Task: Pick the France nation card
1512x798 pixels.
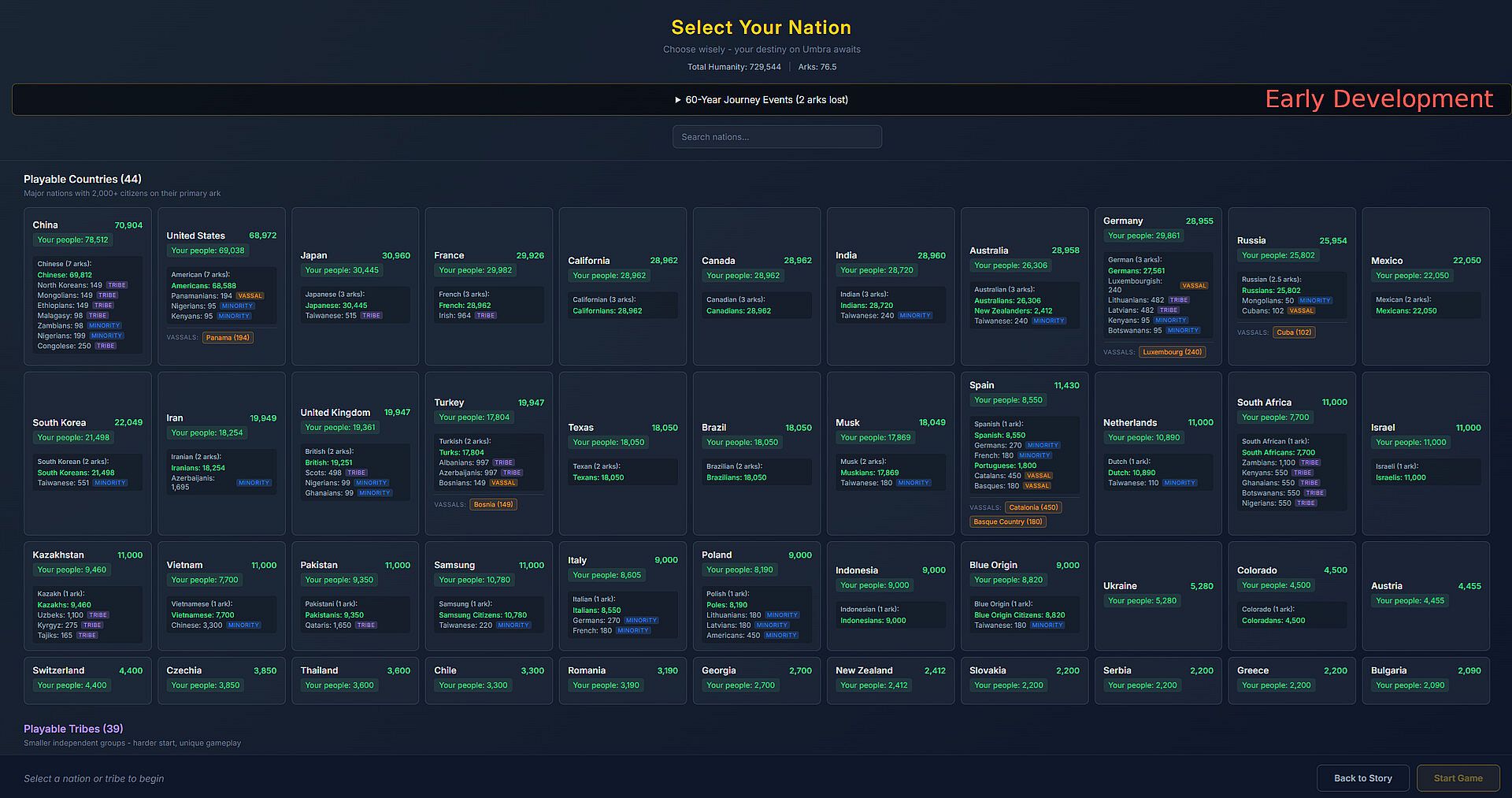Action: (x=489, y=286)
